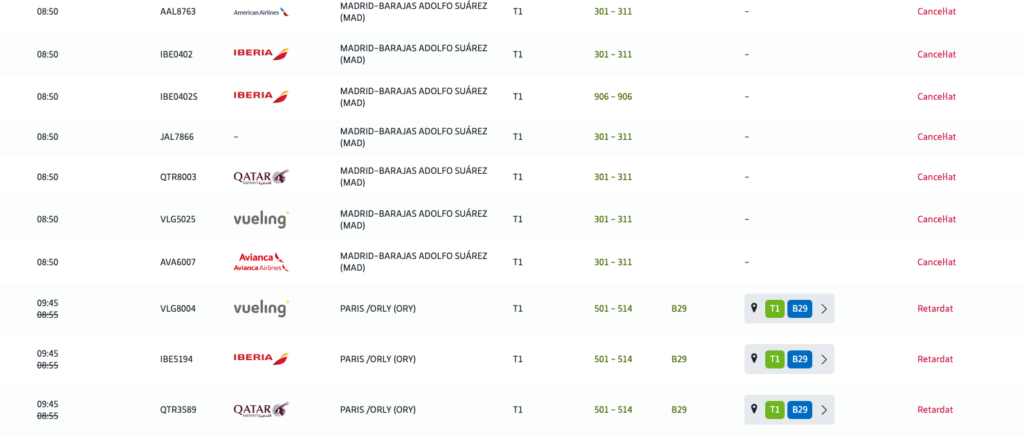The image size is (1024, 446).
Task: Click the Qatar Airways logo for QTR3589
Action: pos(260,409)
